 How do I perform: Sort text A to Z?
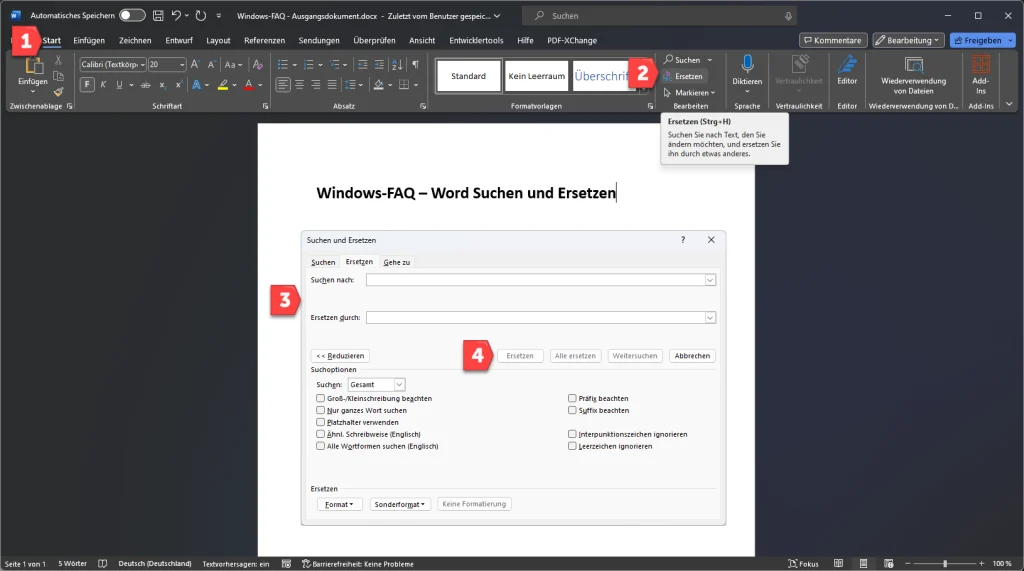point(397,64)
